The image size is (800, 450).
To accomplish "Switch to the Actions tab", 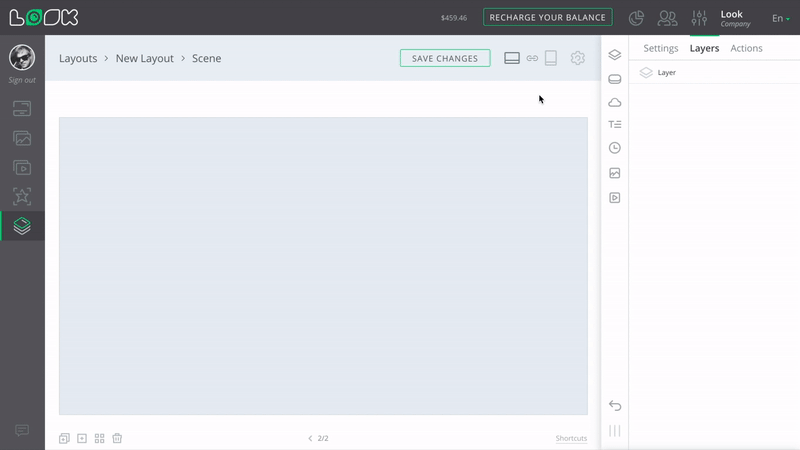I will pos(746,48).
